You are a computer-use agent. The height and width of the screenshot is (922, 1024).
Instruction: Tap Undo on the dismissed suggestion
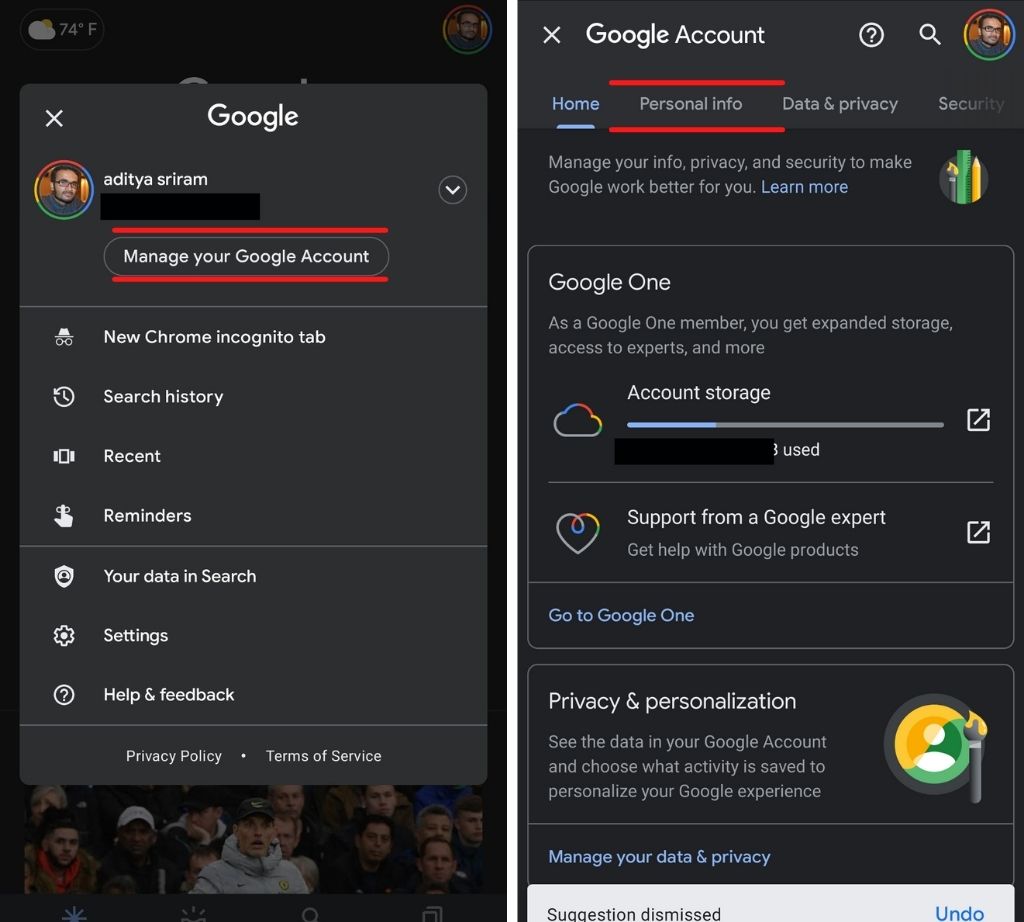[959, 912]
